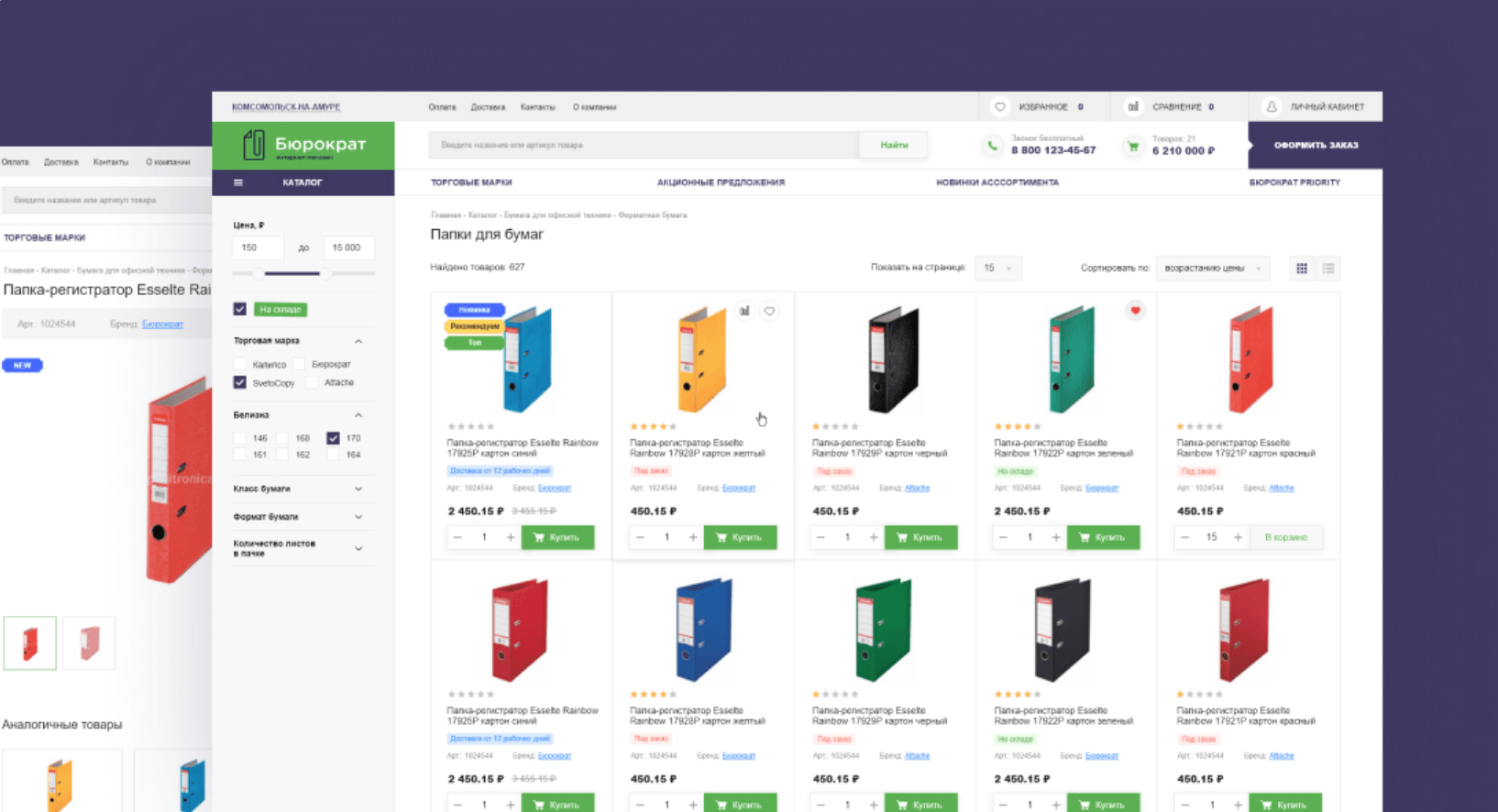The image size is (1498, 812).
Task: Check the 146 whiteness checkbox
Action: 240,439
